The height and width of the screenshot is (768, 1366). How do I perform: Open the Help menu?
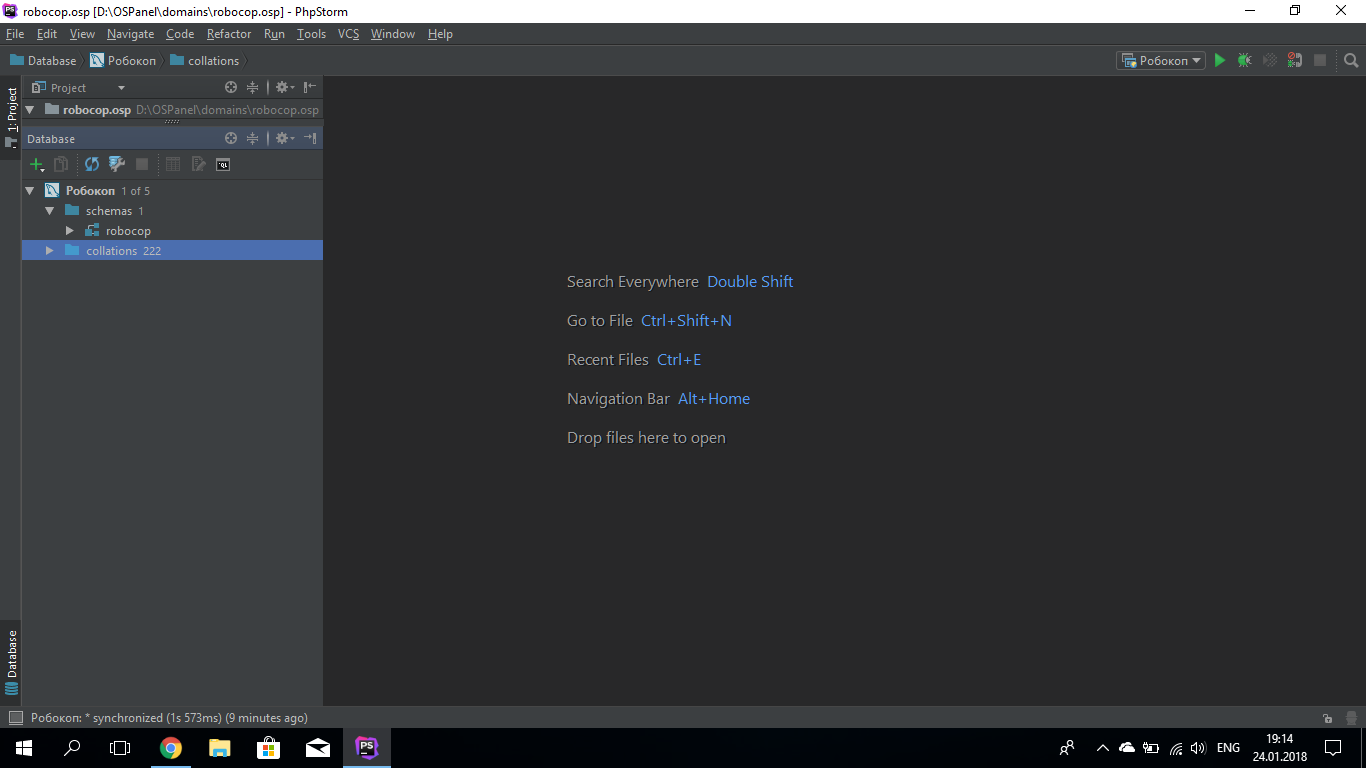[440, 34]
